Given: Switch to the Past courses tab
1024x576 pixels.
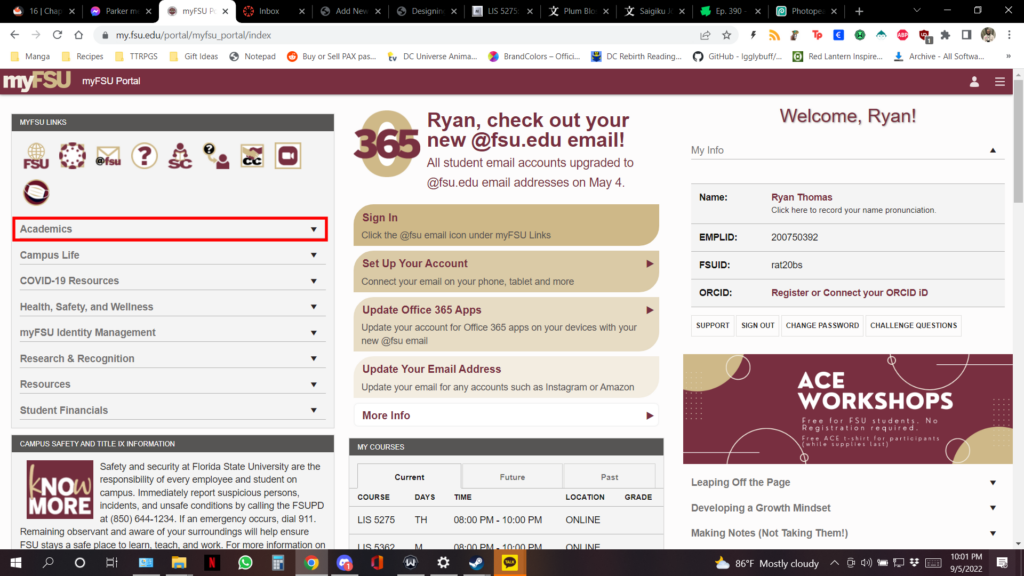Looking at the screenshot, I should 609,477.
